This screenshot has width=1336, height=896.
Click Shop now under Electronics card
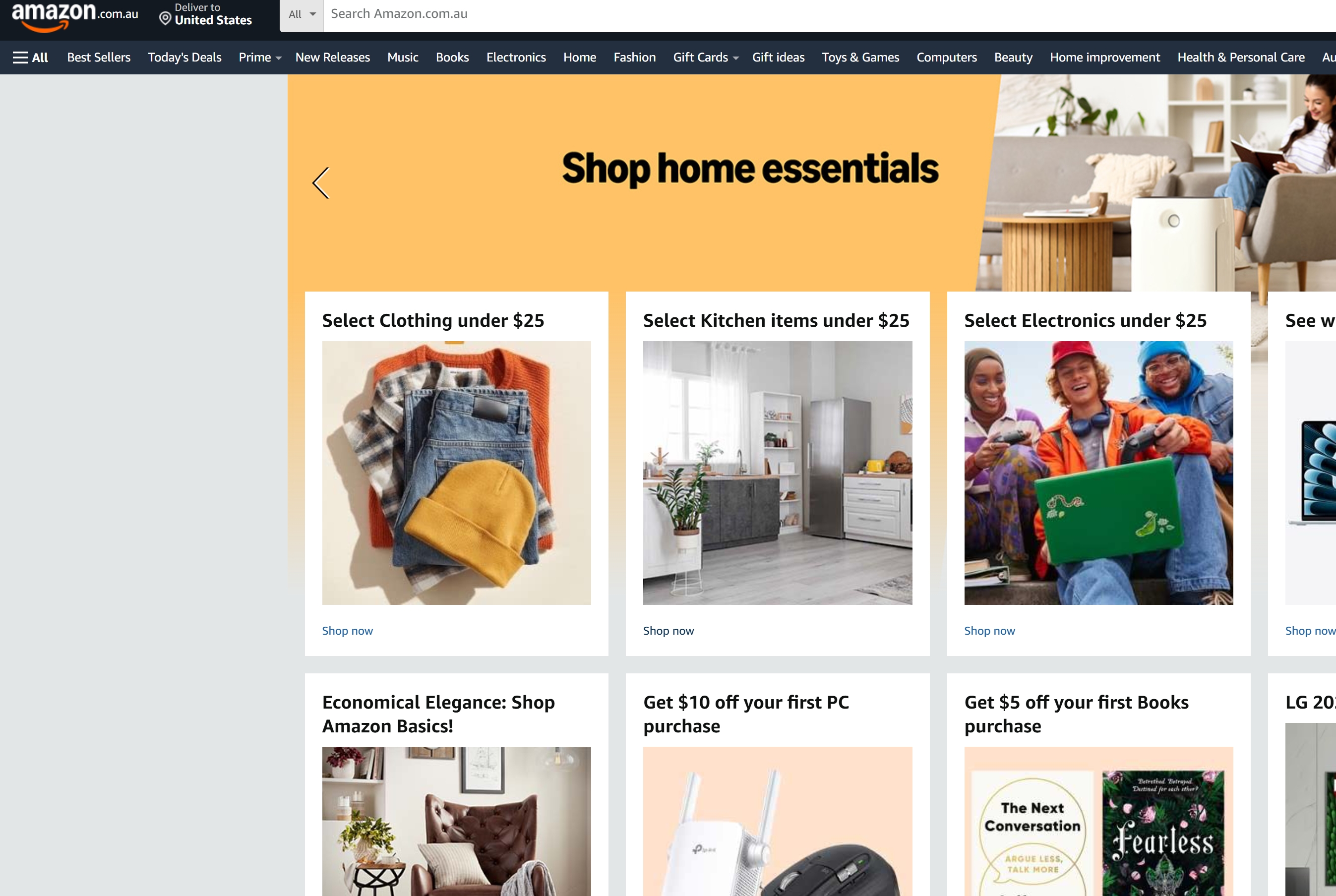(x=990, y=630)
